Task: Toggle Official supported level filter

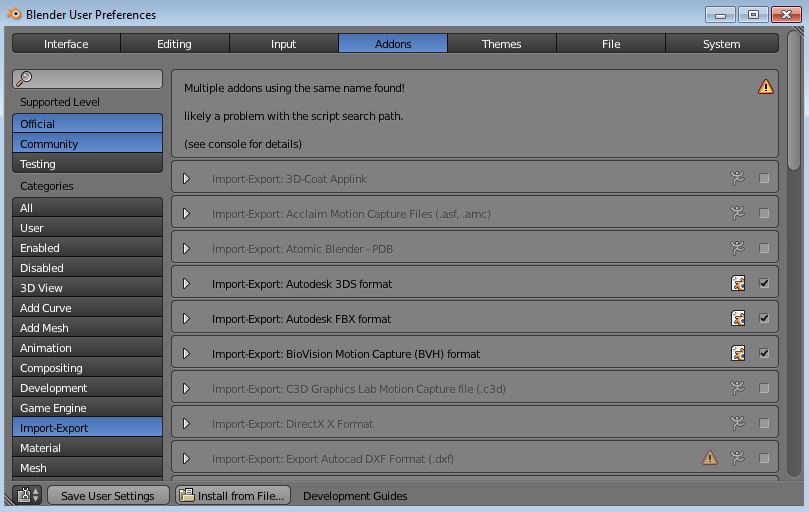Action: (87, 123)
